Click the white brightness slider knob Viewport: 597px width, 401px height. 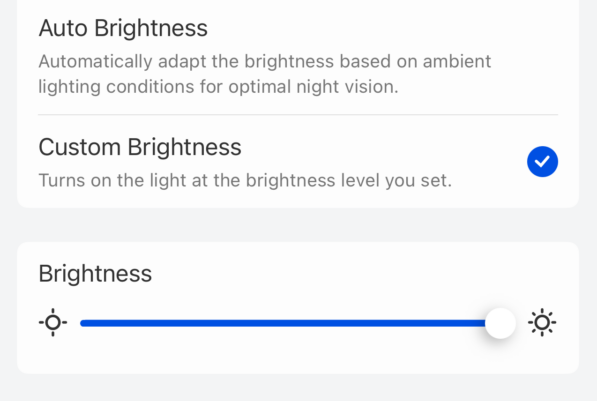[500, 323]
